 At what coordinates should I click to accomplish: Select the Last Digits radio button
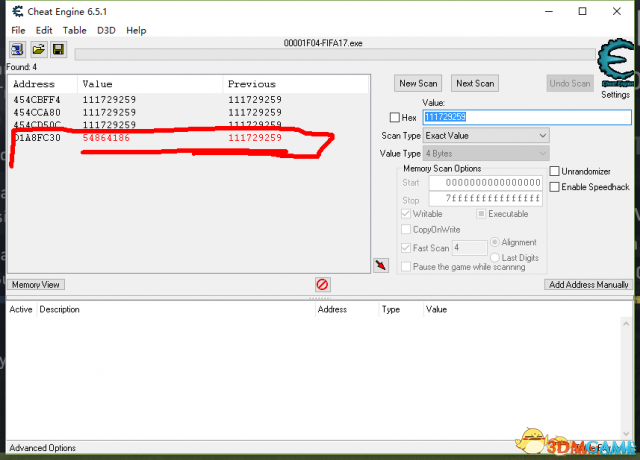495,258
